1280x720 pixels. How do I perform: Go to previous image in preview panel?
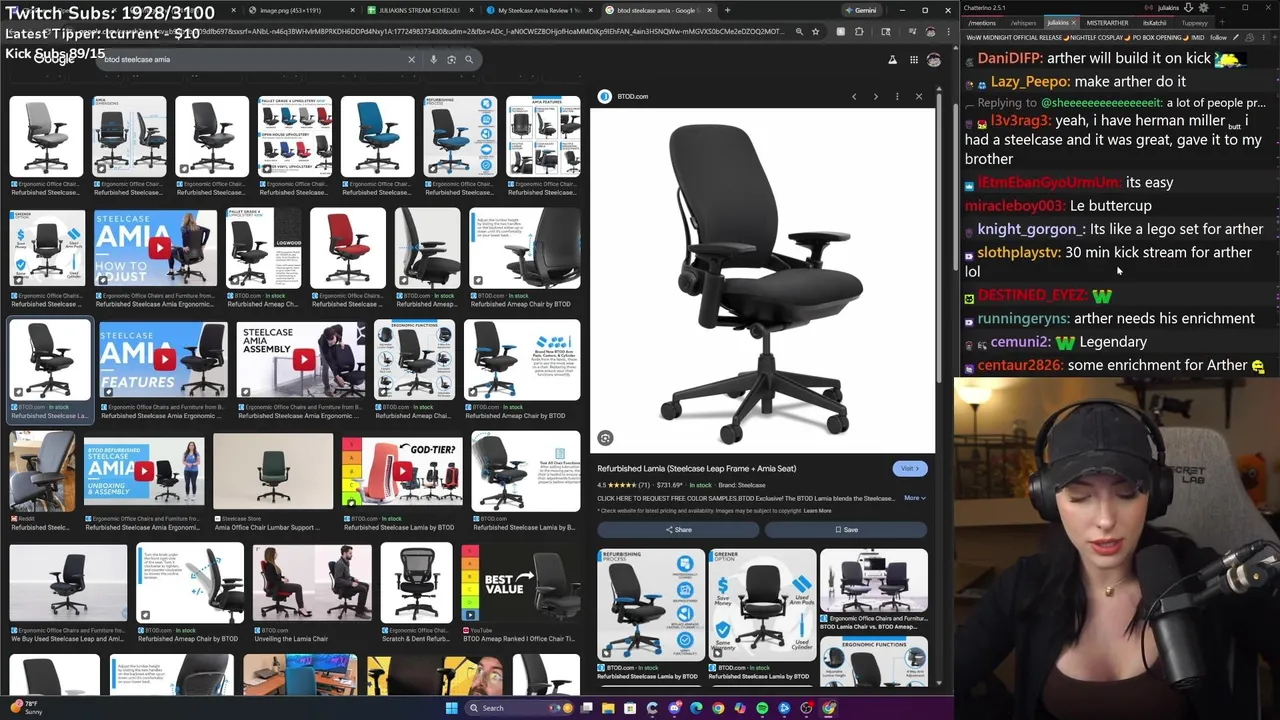pos(854,97)
